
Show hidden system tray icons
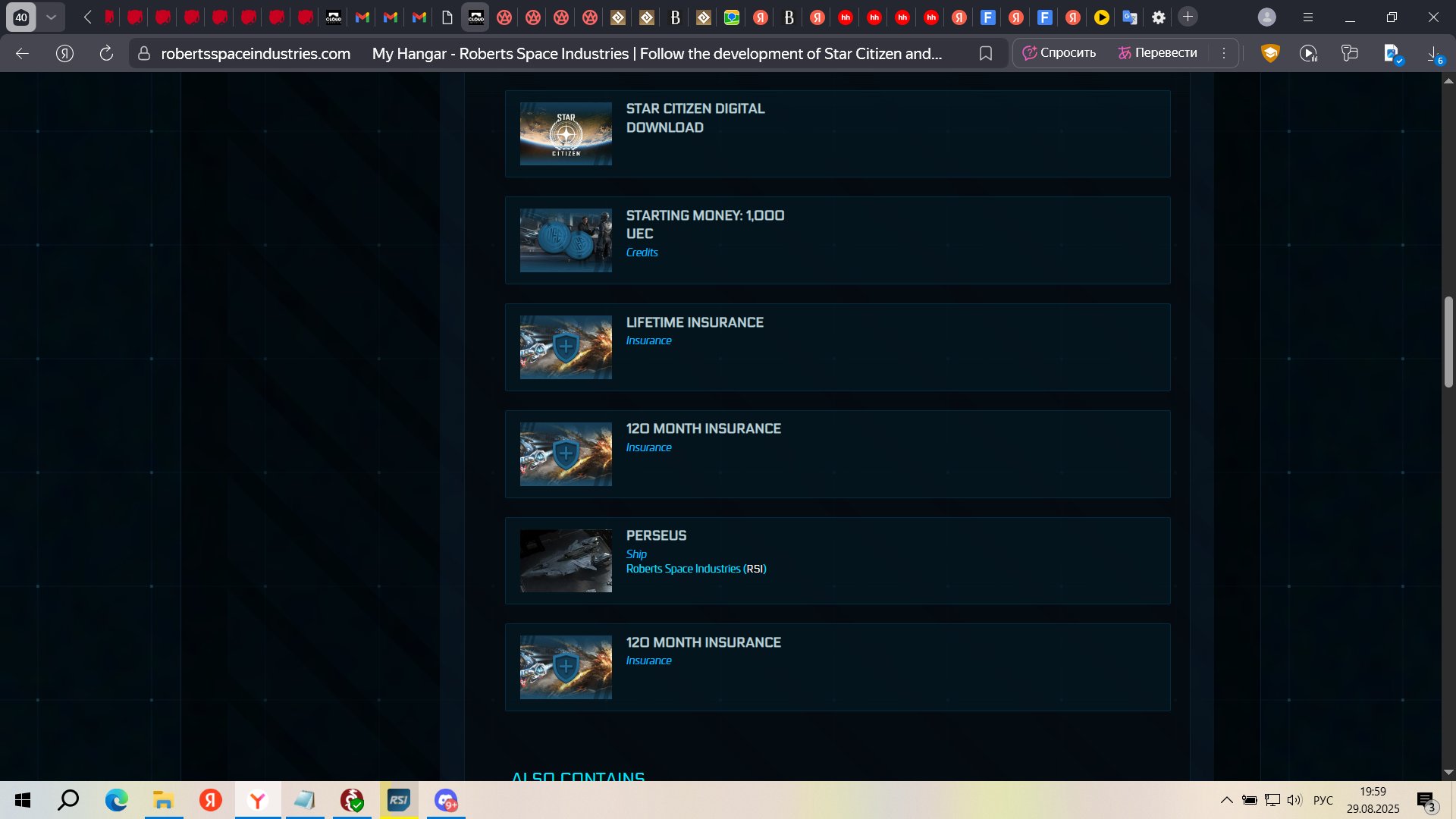click(x=1225, y=800)
